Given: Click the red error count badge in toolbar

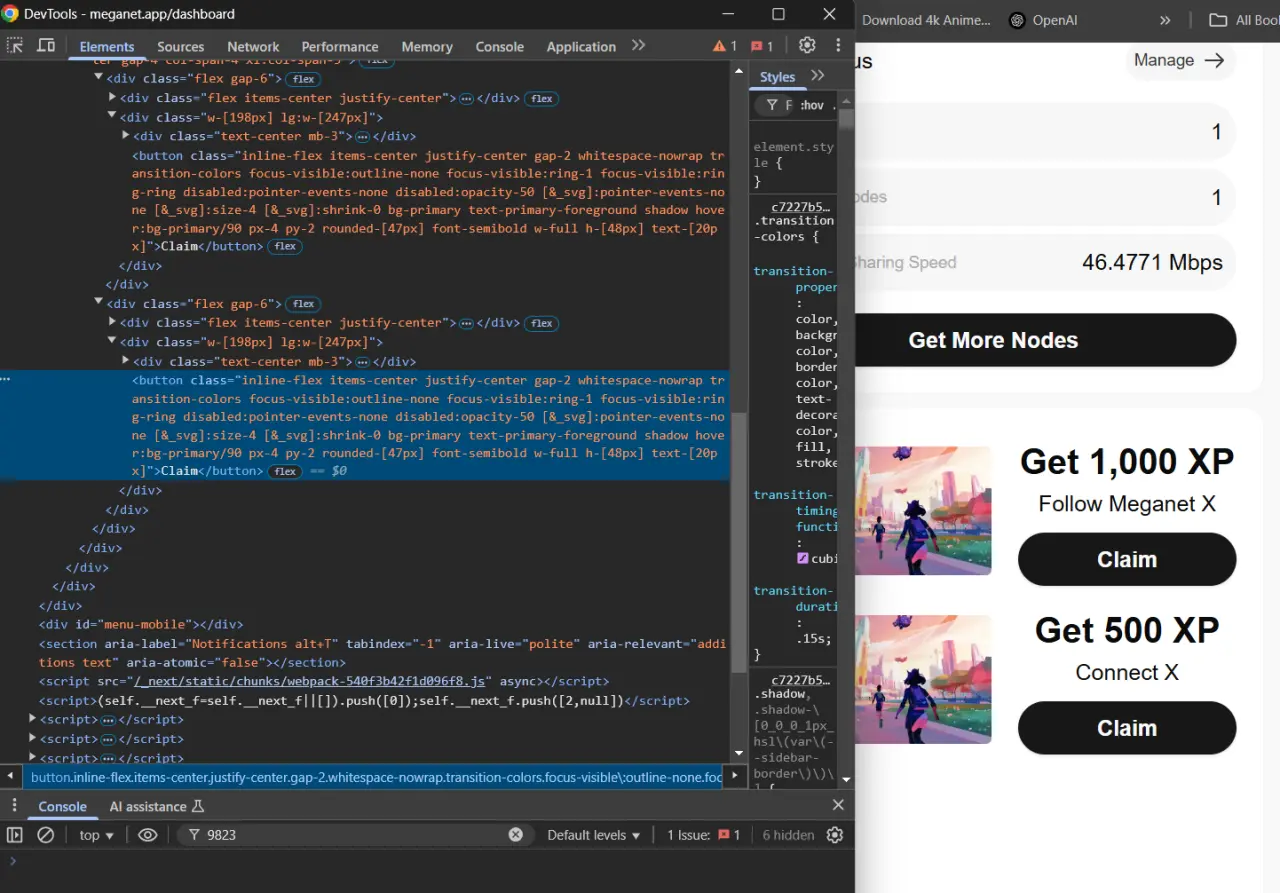Looking at the screenshot, I should [762, 46].
